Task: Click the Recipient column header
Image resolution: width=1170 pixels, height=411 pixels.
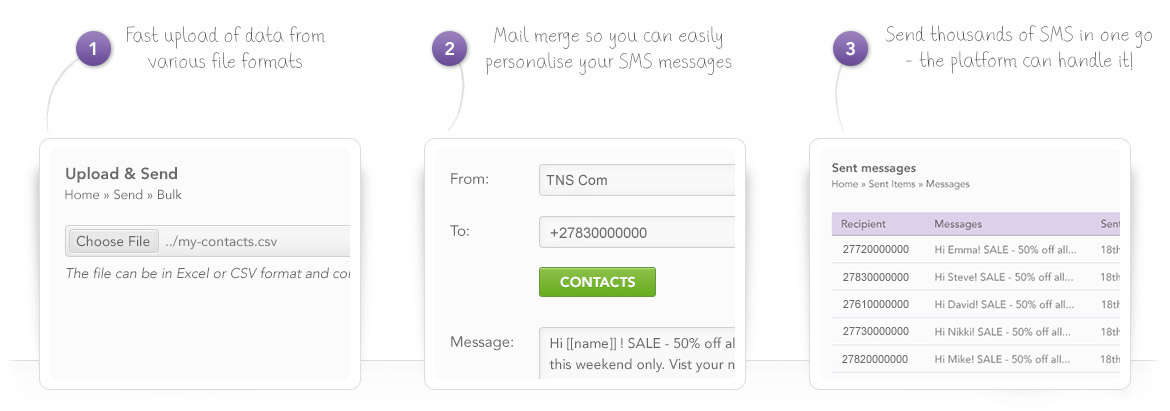Action: 863,224
